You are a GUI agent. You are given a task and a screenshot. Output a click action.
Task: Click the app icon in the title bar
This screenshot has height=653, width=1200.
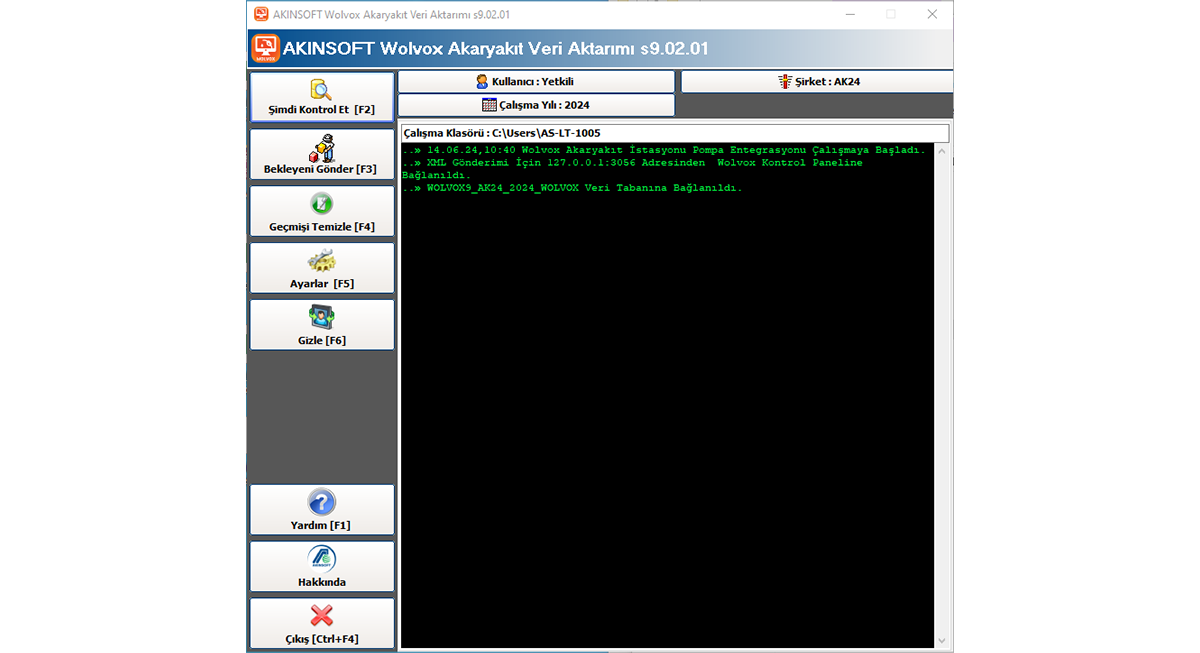pyautogui.click(x=261, y=14)
